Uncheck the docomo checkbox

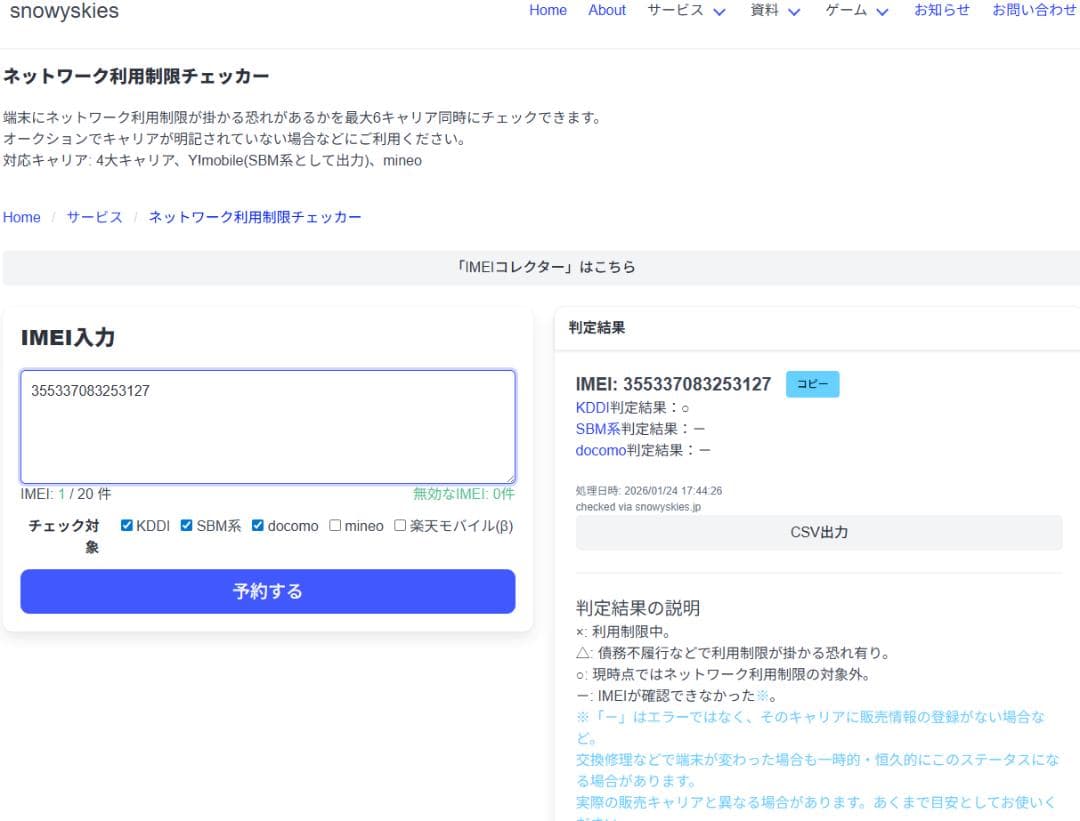(x=257, y=525)
